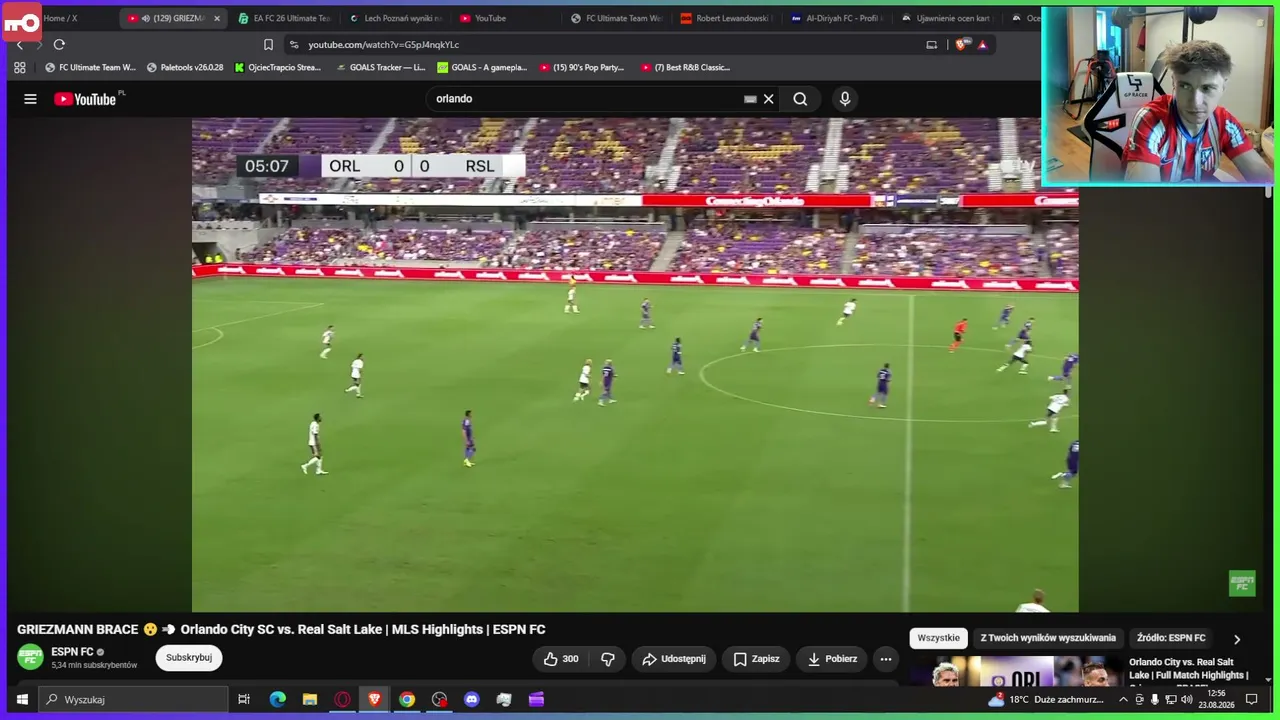This screenshot has width=1280, height=720.
Task: Open the YouTube guide hamburger menu
Action: (x=30, y=99)
